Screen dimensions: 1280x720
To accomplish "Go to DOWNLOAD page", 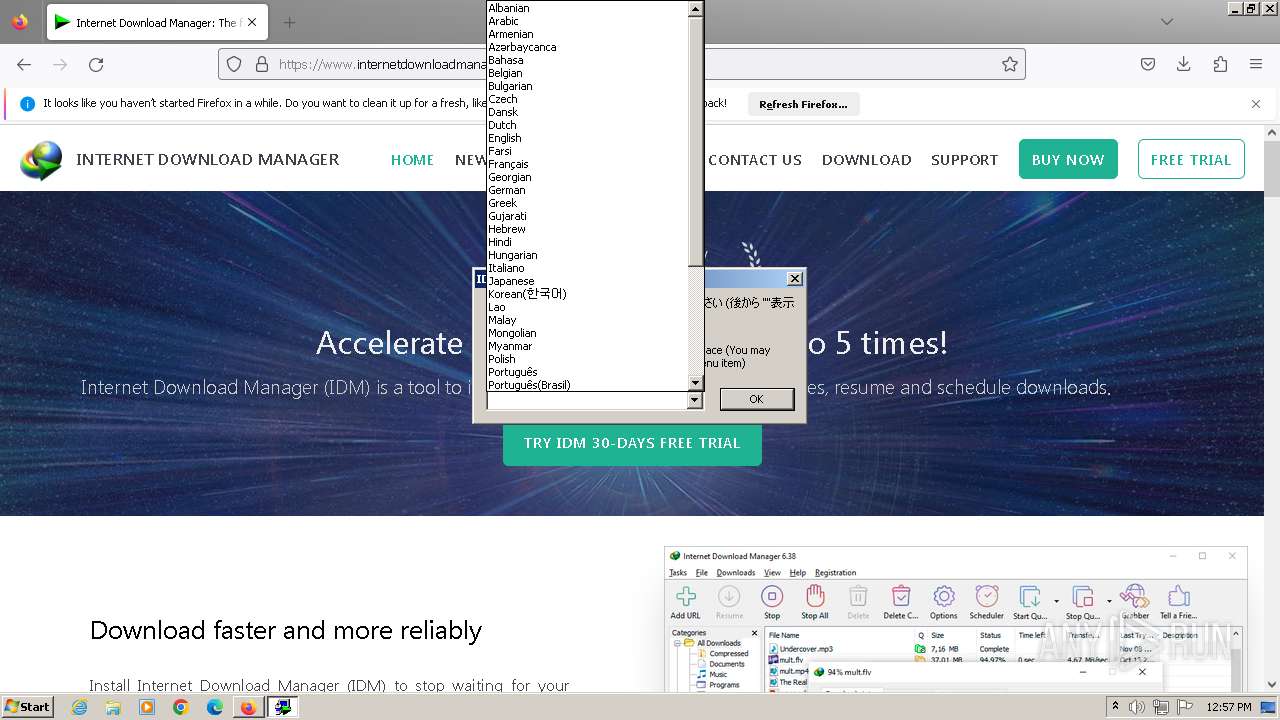I will pyautogui.click(x=866, y=159).
